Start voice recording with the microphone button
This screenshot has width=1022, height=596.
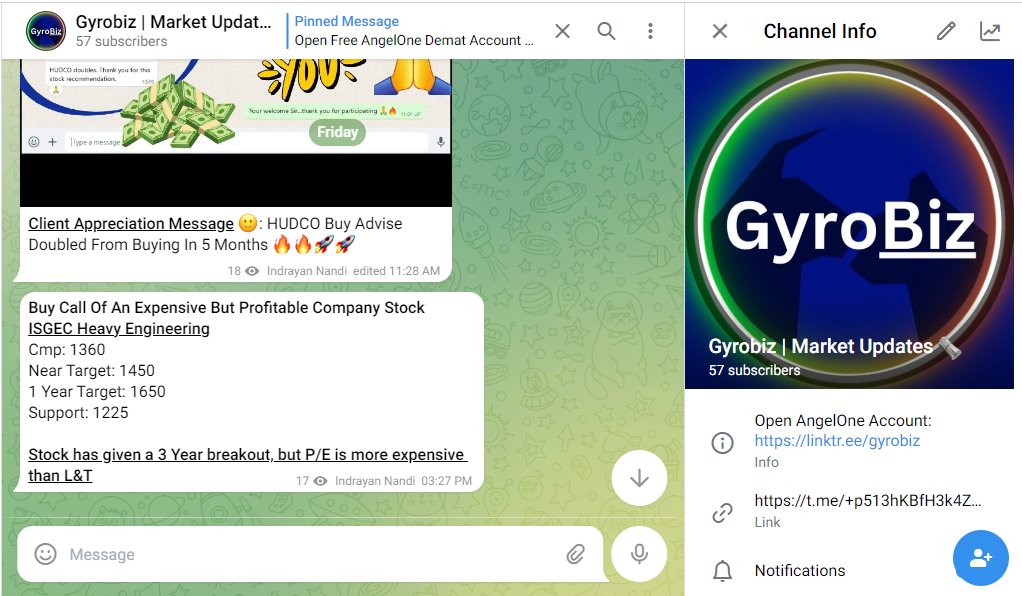coord(639,554)
